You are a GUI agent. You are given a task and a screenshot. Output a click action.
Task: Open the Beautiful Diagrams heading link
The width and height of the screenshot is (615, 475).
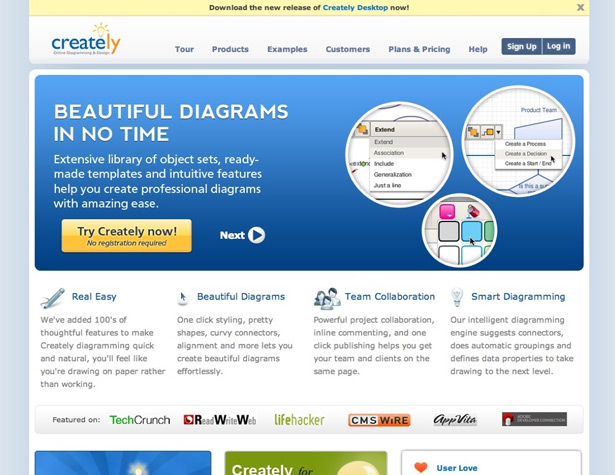[241, 297]
